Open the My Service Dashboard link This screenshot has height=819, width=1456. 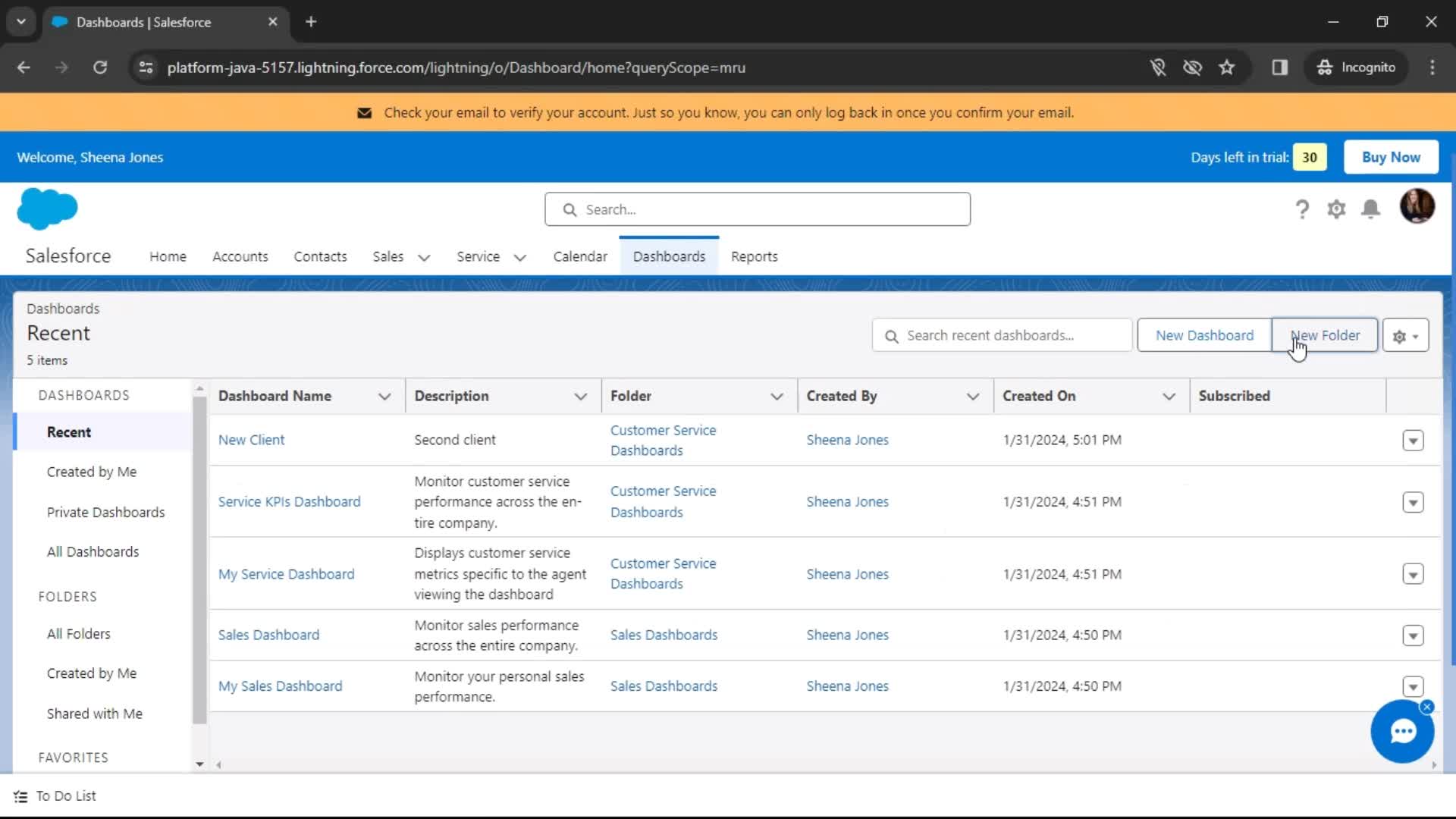pos(286,574)
